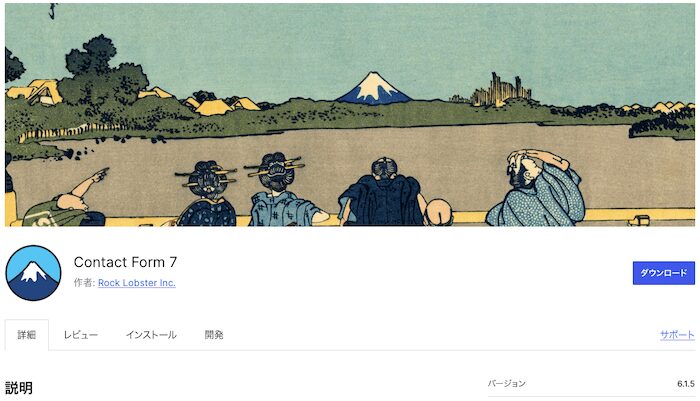The width and height of the screenshot is (700, 401).
Task: Click the 説明 section heading
Action: pos(19,388)
